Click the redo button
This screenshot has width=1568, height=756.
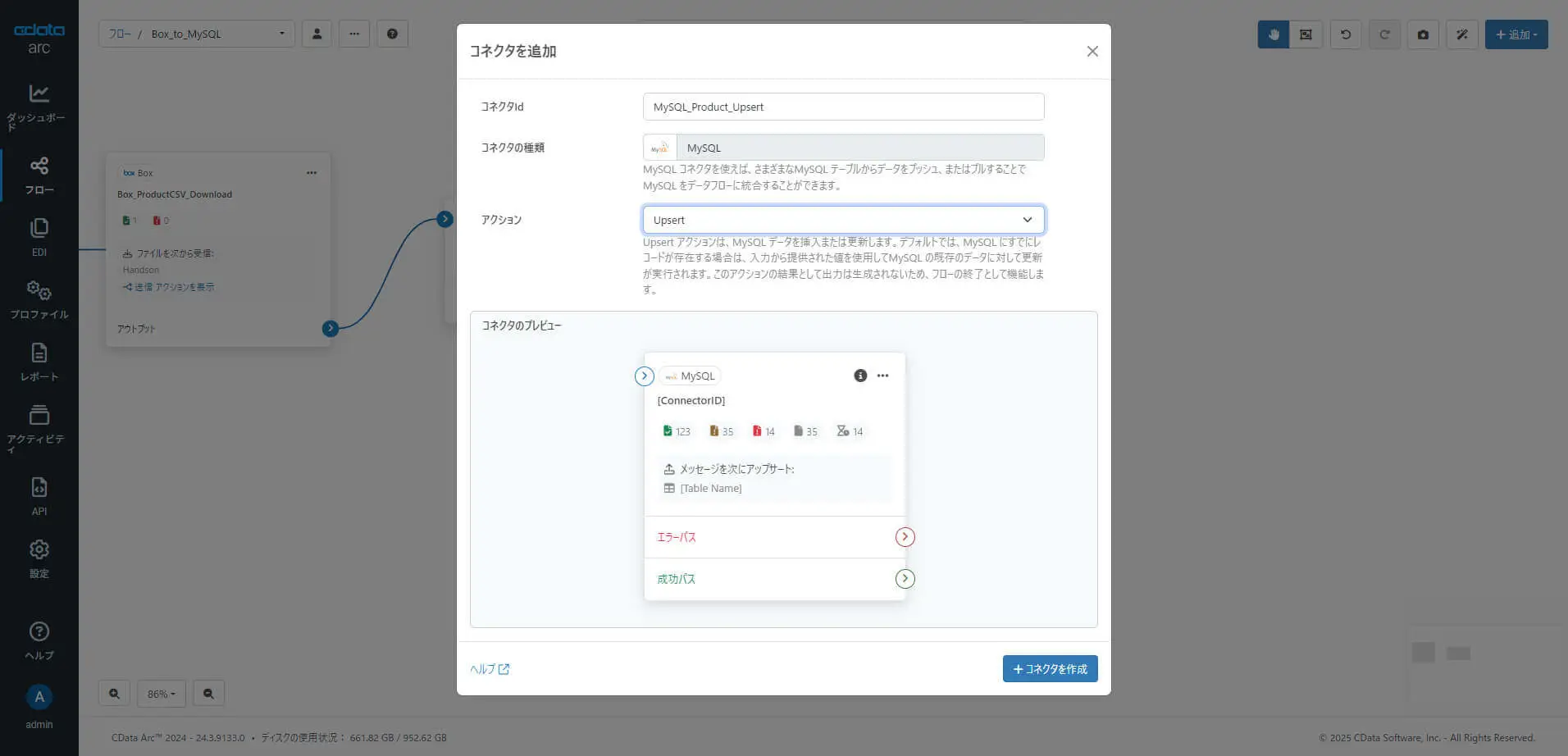click(1384, 34)
